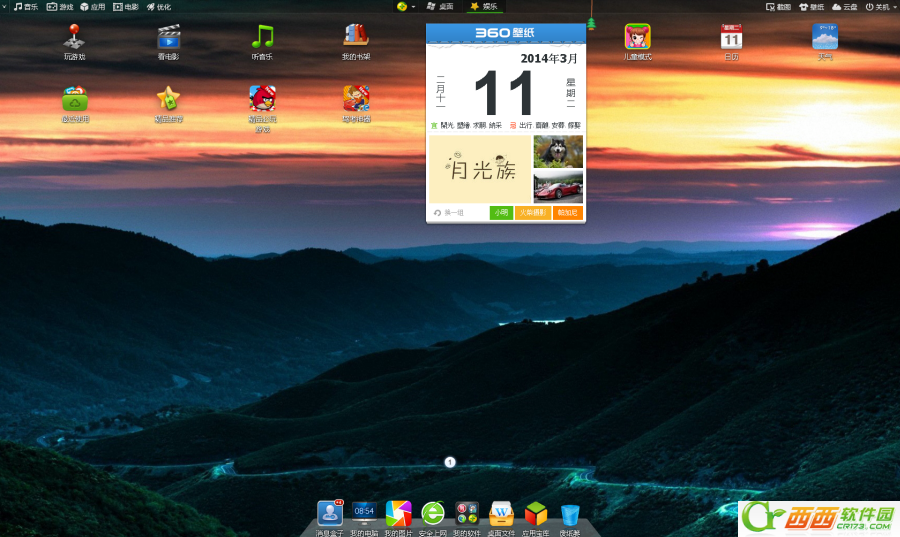900x537 pixels.
Task: Open 消息盒子 message box in dock
Action: [x=330, y=513]
